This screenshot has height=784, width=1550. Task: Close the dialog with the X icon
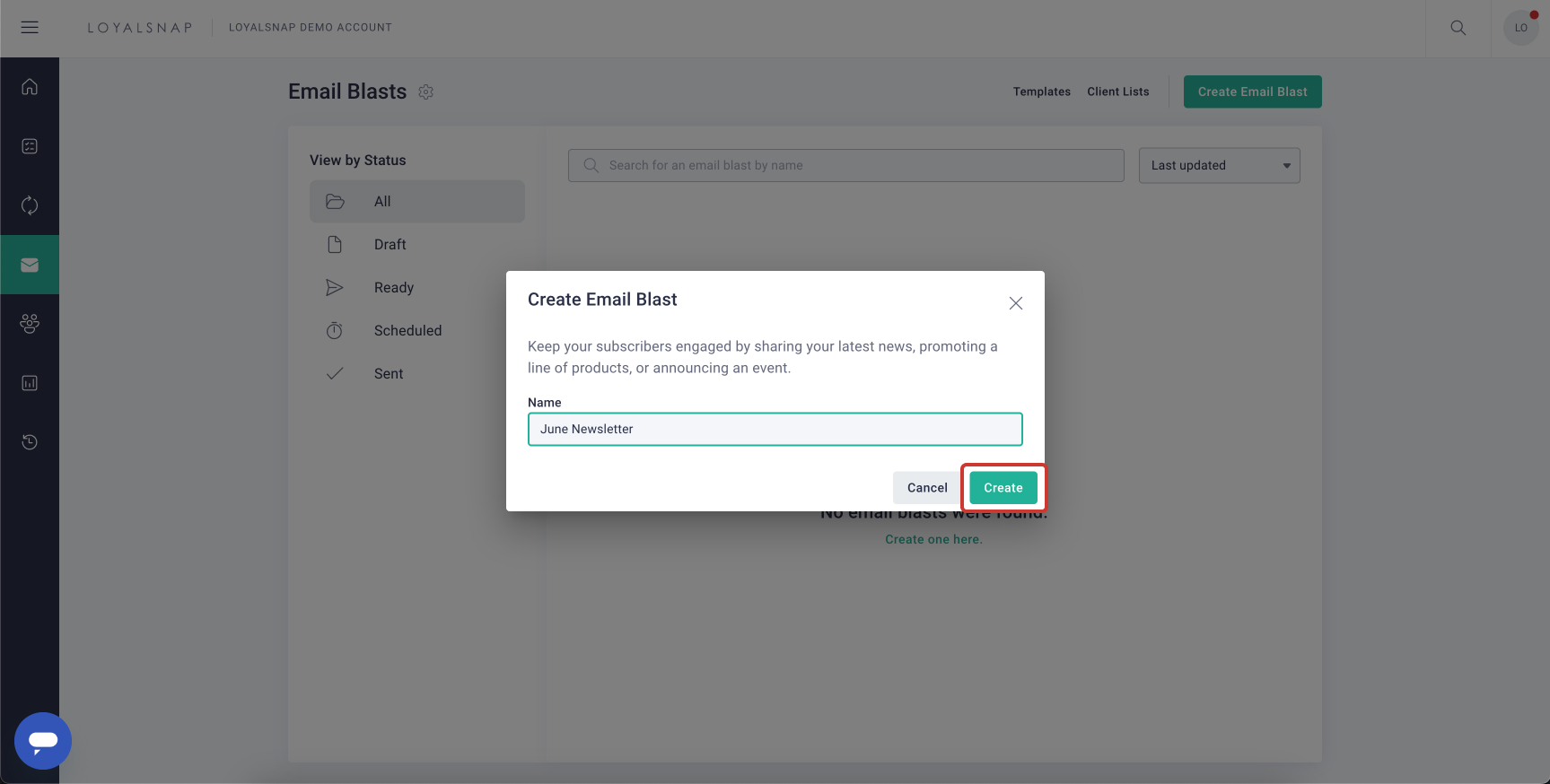tap(1016, 303)
